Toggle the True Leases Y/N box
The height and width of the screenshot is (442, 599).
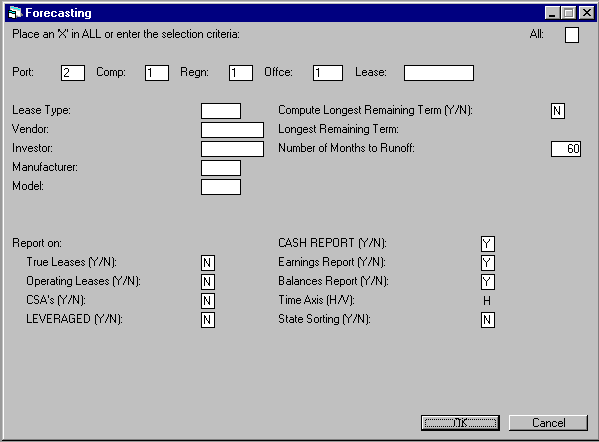[x=208, y=263]
